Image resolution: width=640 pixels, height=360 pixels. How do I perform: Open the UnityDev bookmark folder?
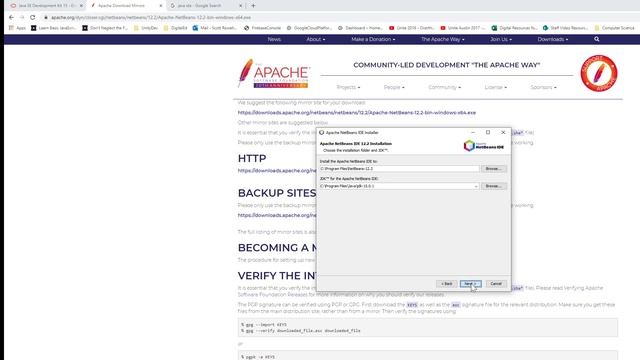coord(146,28)
